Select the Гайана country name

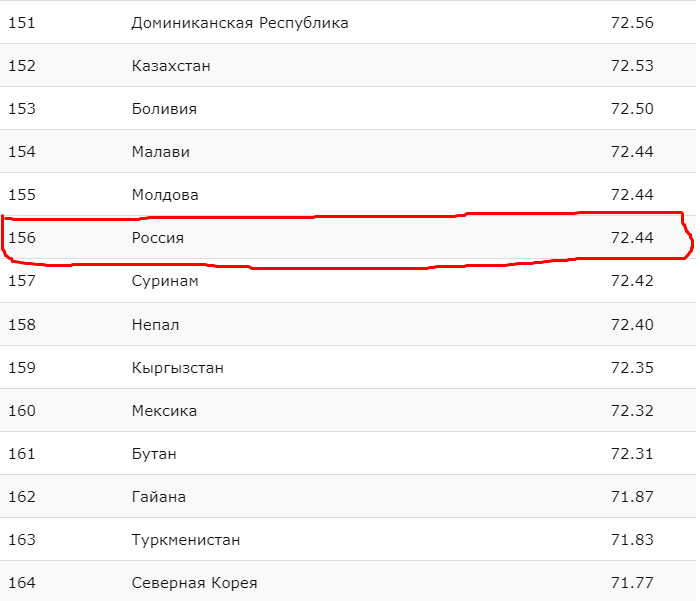pyautogui.click(x=158, y=497)
